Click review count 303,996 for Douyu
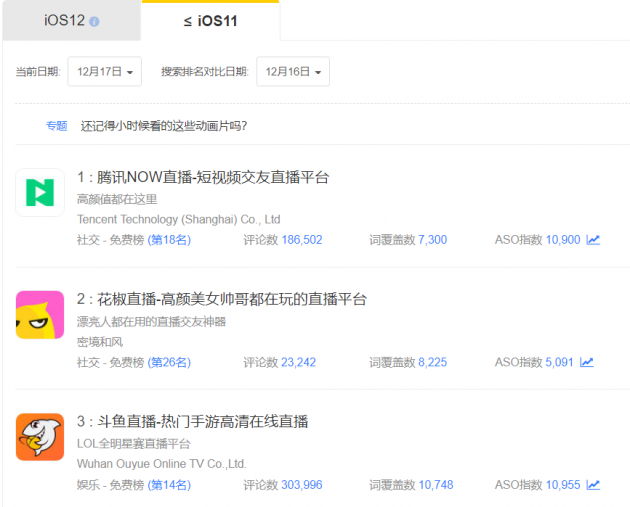630x507 pixels. [301, 485]
